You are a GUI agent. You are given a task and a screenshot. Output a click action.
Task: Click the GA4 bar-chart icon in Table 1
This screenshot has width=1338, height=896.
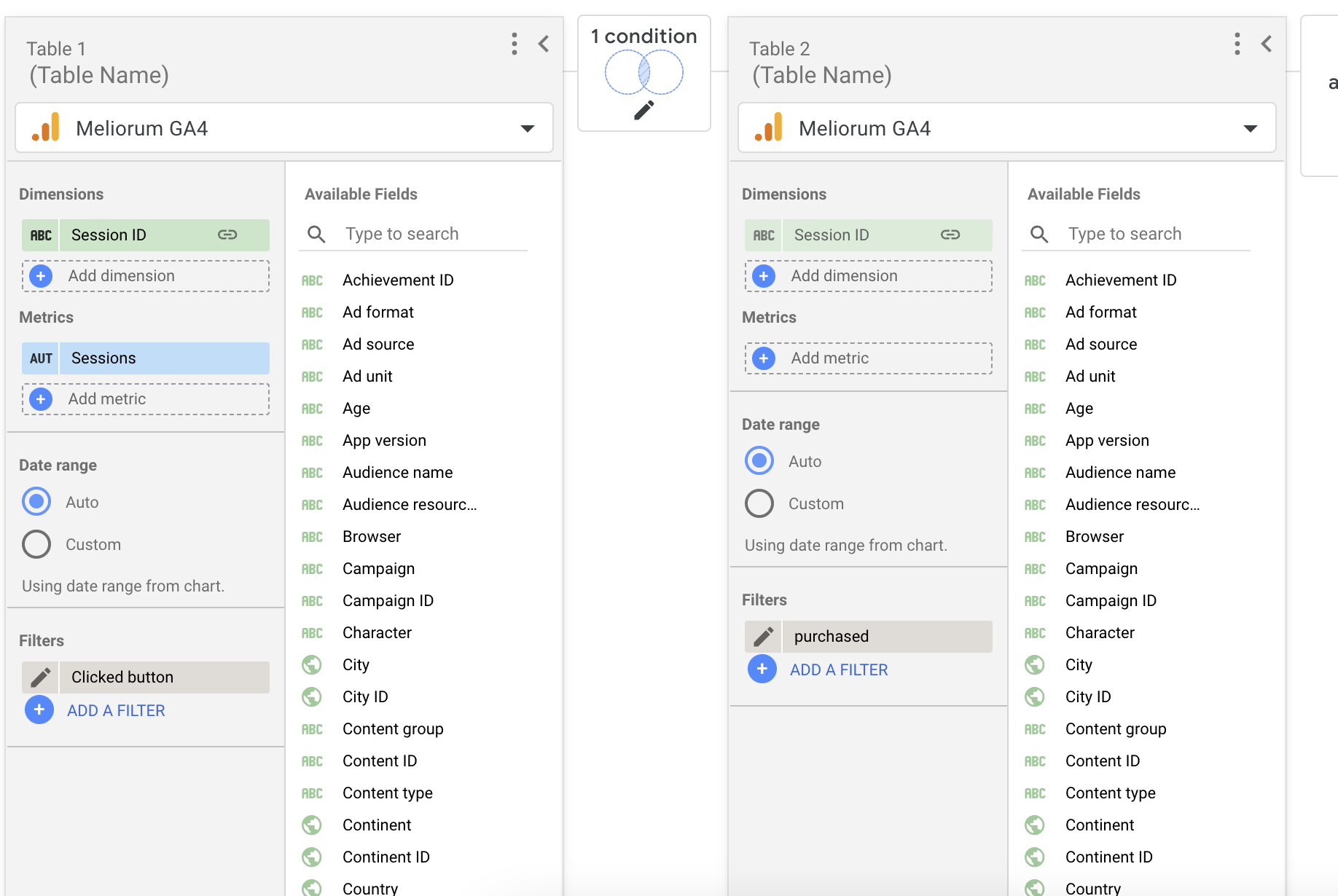click(x=45, y=127)
